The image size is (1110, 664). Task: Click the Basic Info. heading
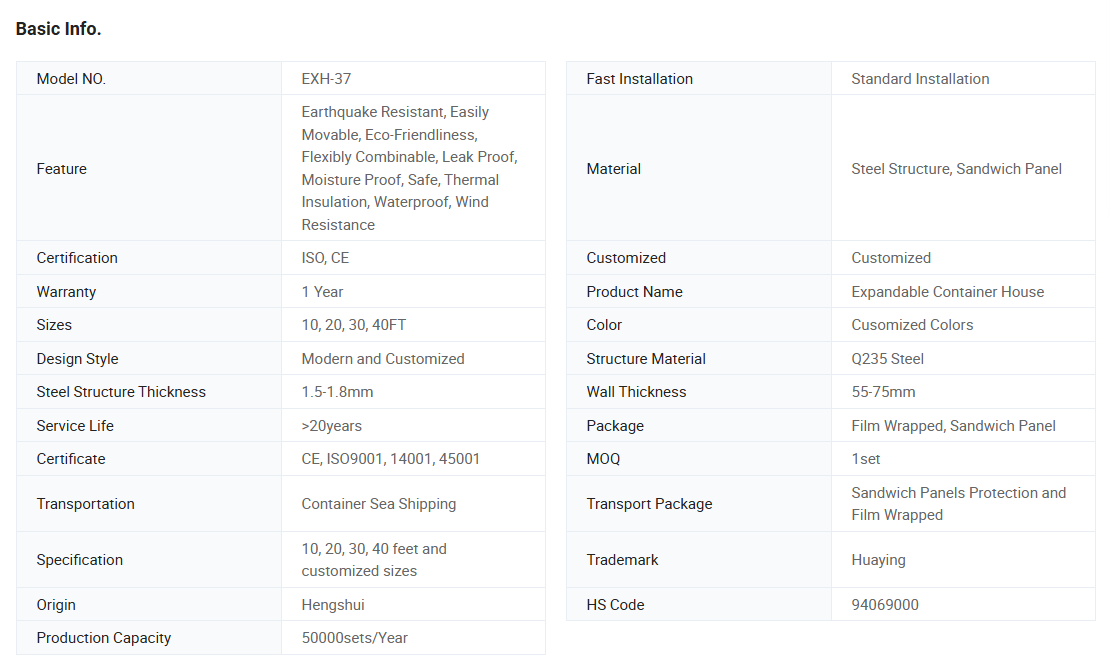(x=58, y=29)
